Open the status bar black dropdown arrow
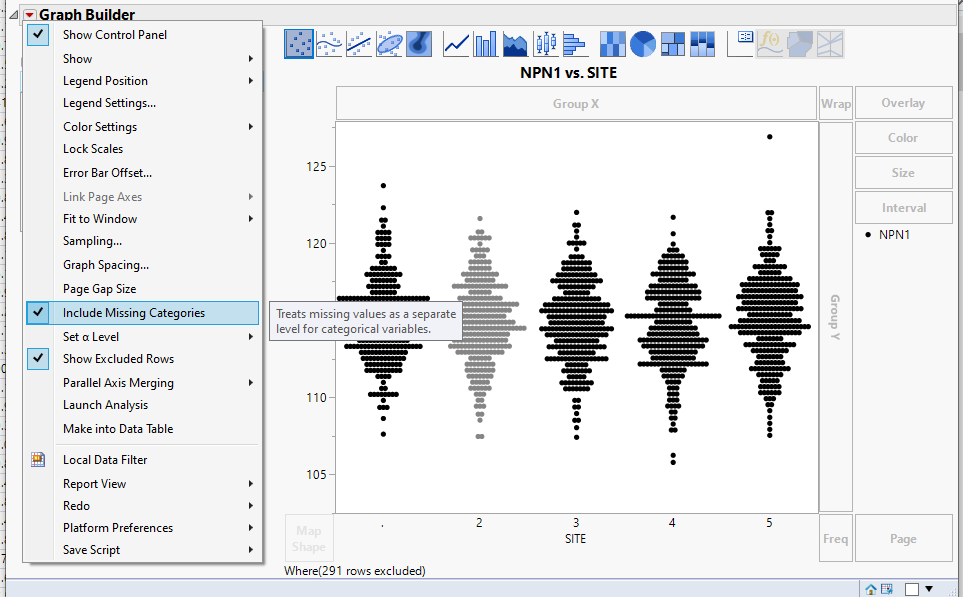The image size is (963, 597). pos(929,589)
